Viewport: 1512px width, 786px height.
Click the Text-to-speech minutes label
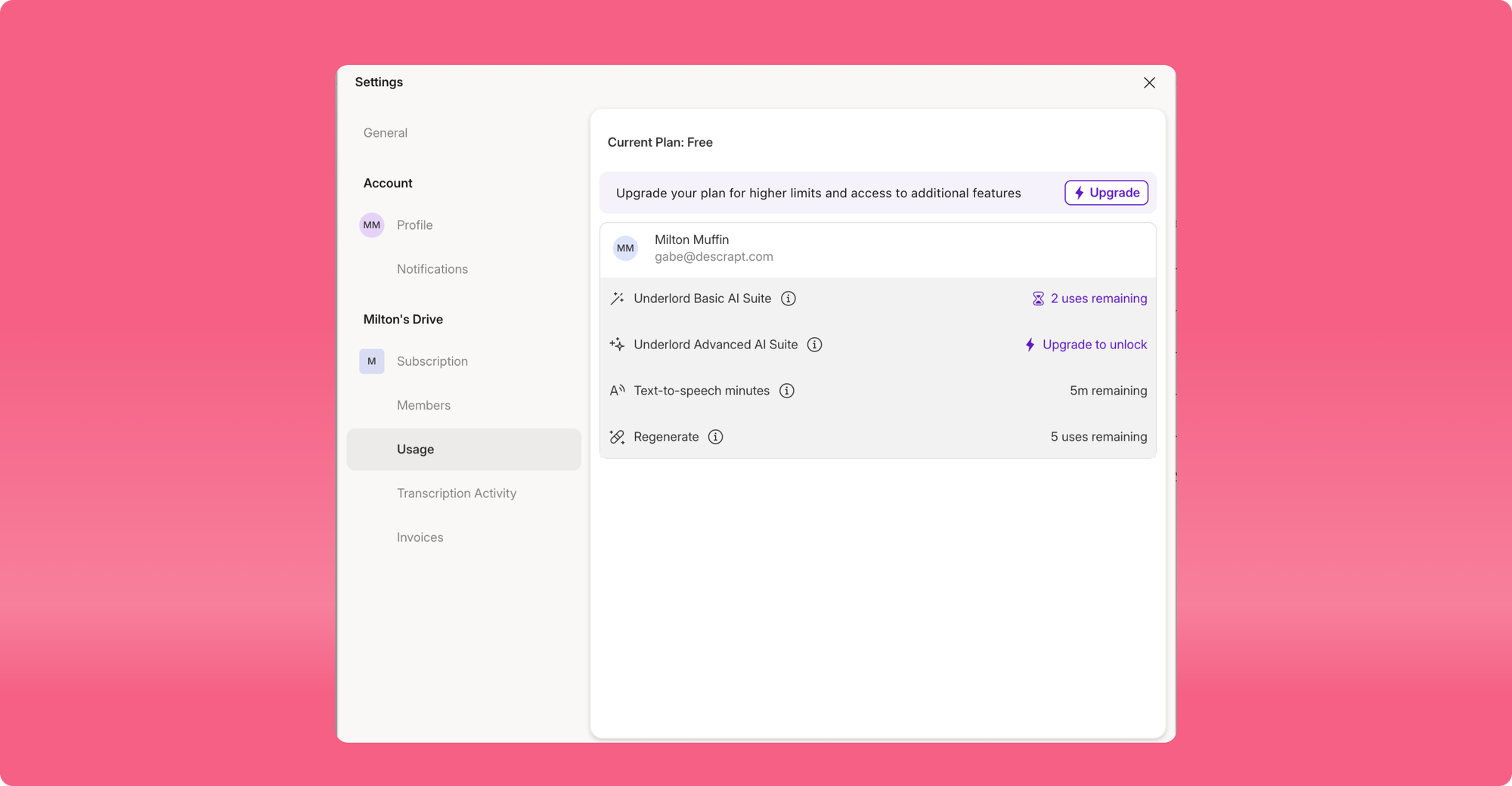pos(702,391)
